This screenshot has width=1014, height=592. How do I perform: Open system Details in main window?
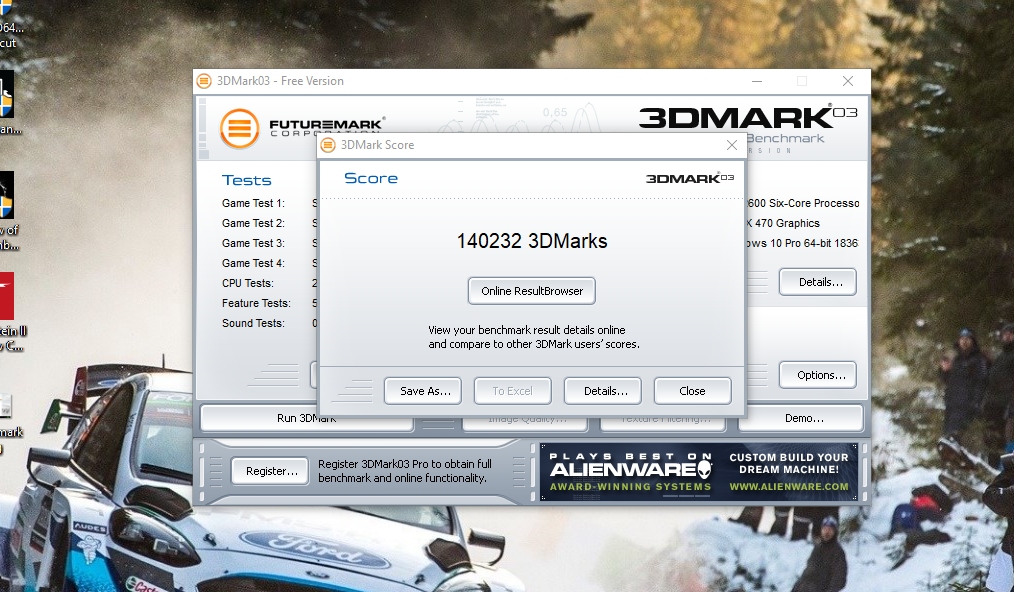point(817,282)
